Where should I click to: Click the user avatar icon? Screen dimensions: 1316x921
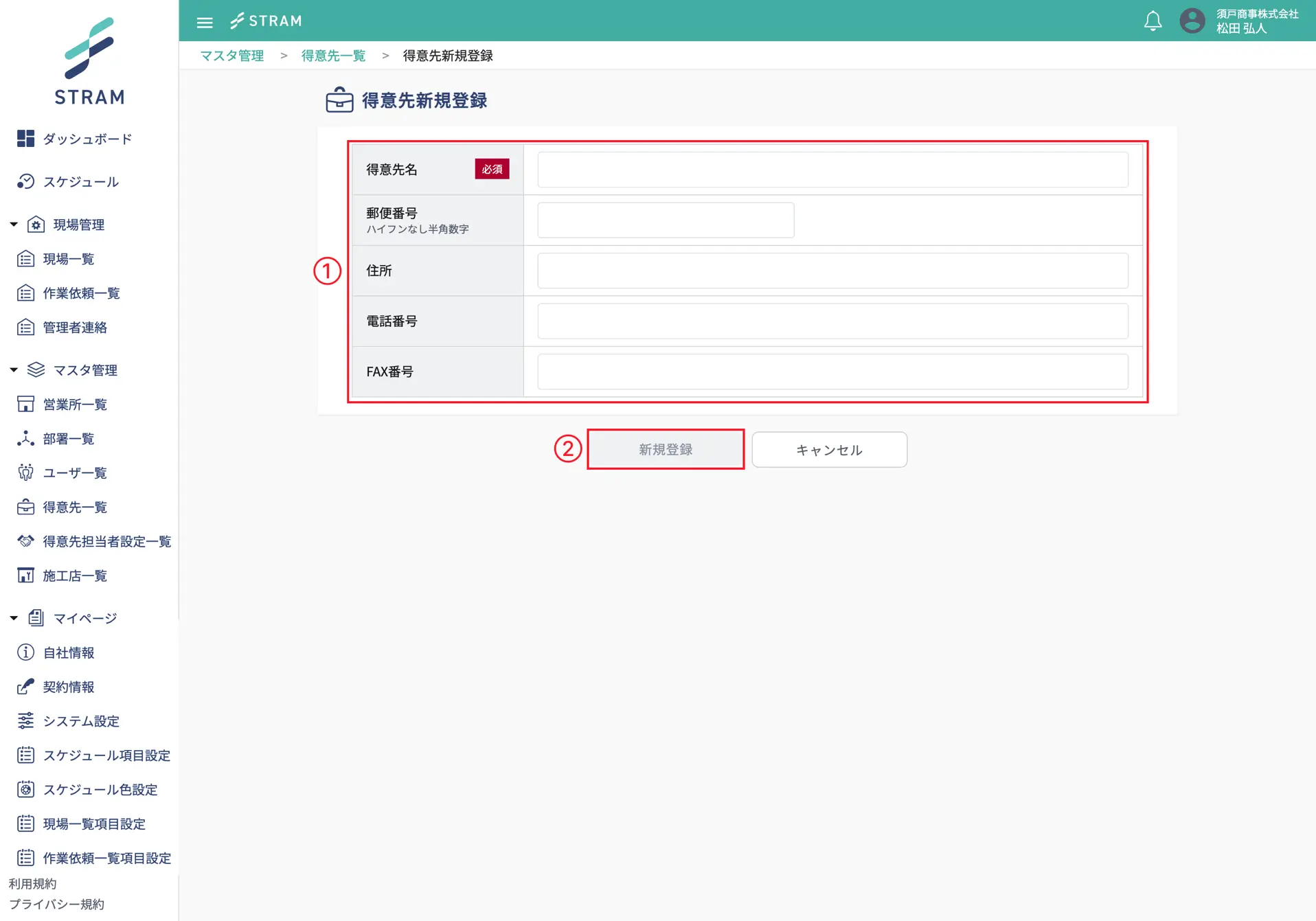(1192, 21)
